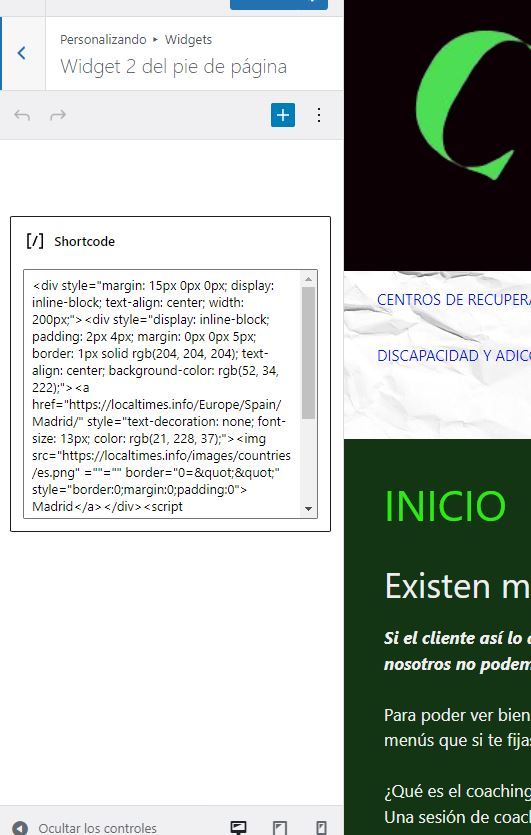Viewport: 531px width, 835px height.
Task: Click the Ocultar los controles collapse arrow
Action: point(20,828)
